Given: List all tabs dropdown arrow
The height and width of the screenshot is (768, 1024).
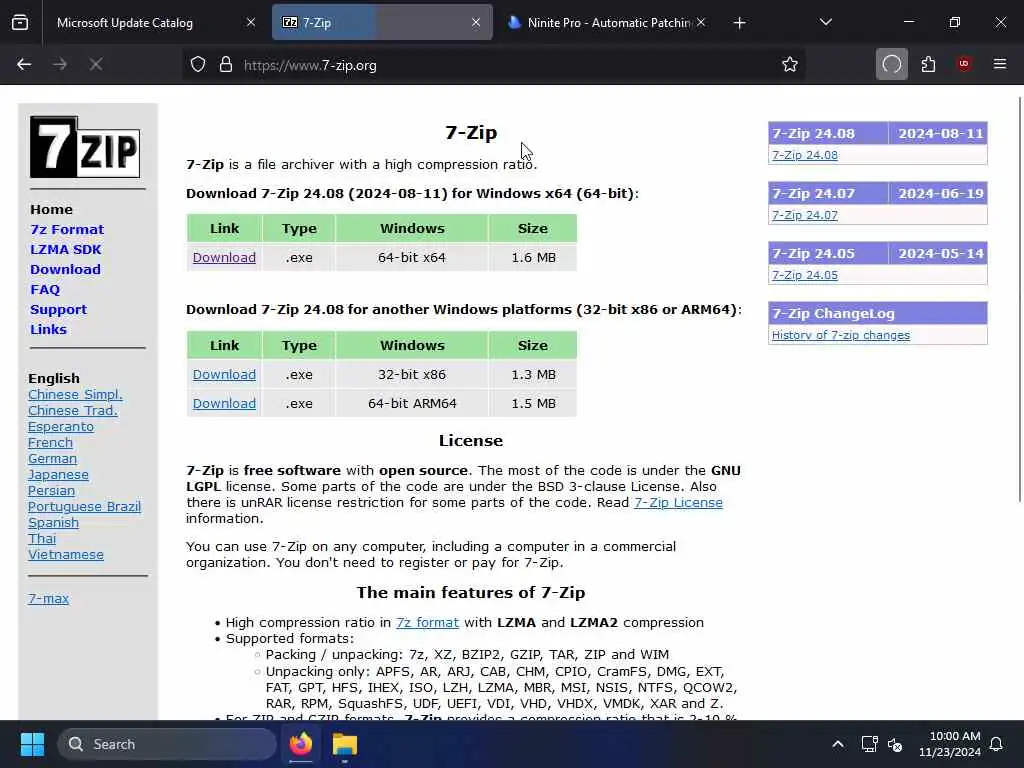Looking at the screenshot, I should pyautogui.click(x=825, y=22).
